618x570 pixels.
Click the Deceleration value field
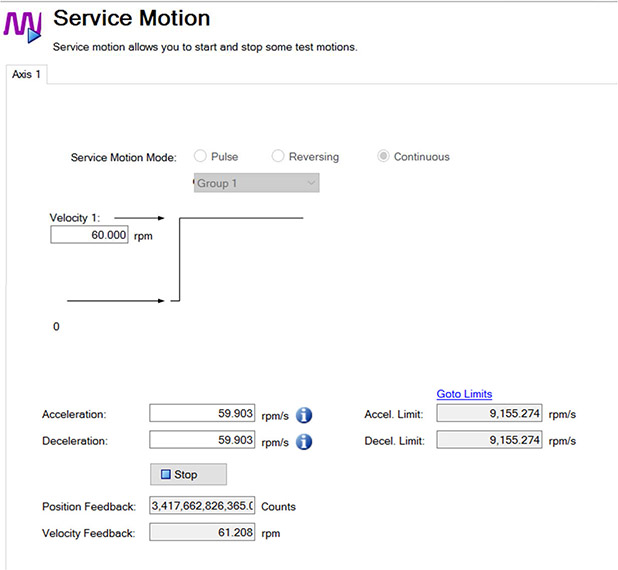tap(202, 440)
